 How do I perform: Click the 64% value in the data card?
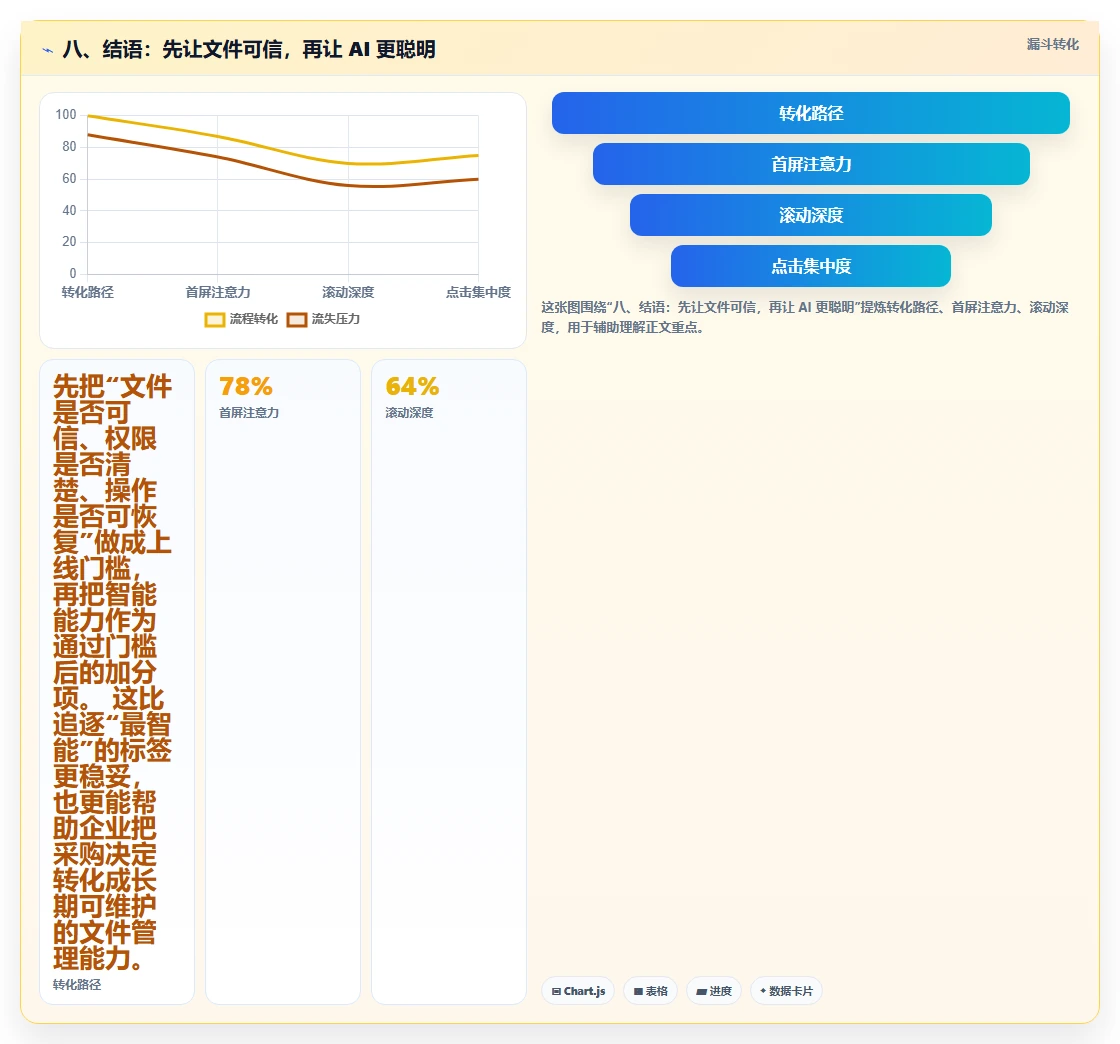pyautogui.click(x=412, y=387)
